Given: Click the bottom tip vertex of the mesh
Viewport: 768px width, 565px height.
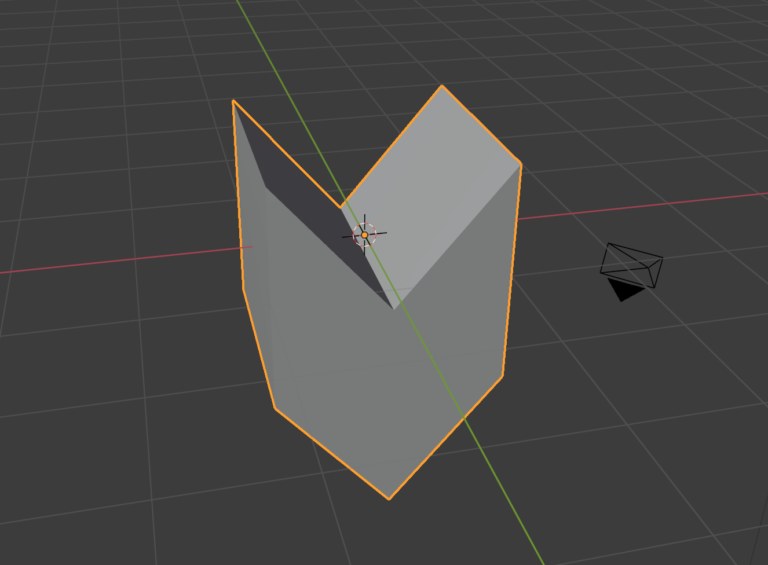Looking at the screenshot, I should pos(389,498).
